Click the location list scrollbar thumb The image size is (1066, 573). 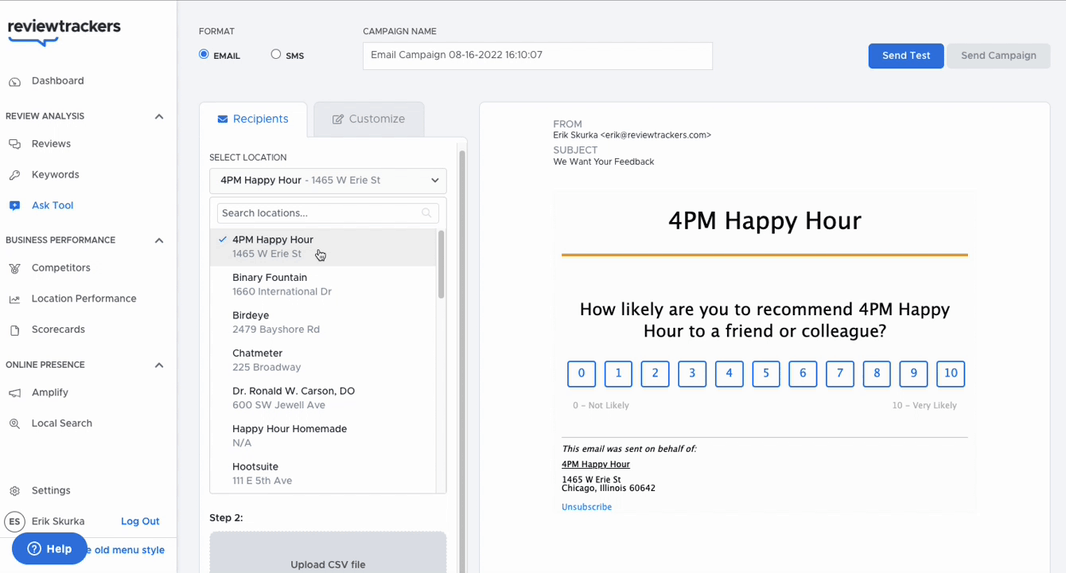[441, 264]
